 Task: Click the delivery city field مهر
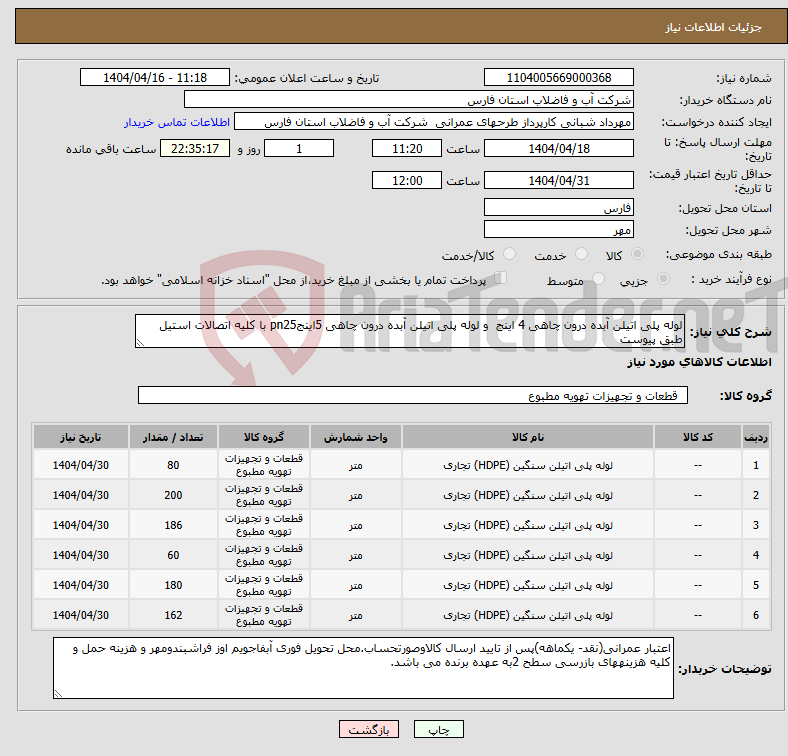(x=559, y=229)
